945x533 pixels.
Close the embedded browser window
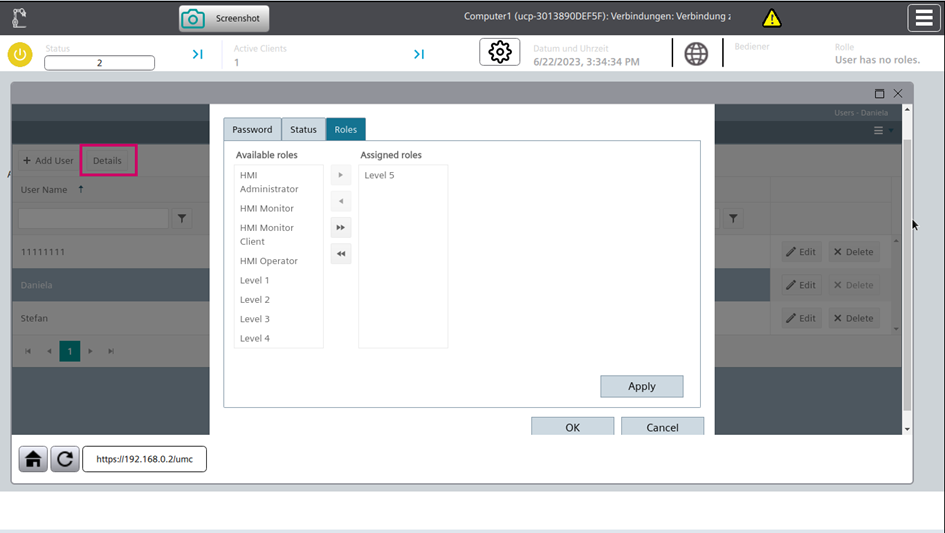pyautogui.click(x=898, y=93)
